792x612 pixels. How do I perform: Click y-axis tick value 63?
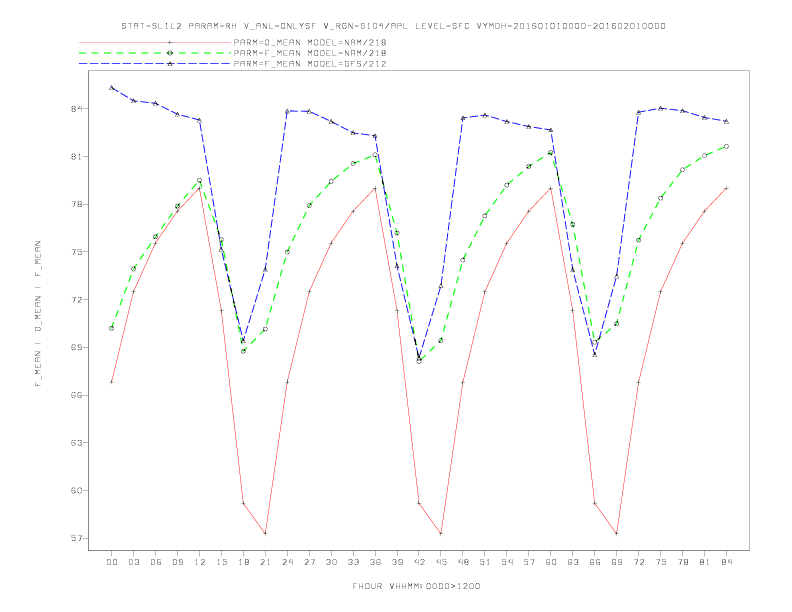pos(77,443)
